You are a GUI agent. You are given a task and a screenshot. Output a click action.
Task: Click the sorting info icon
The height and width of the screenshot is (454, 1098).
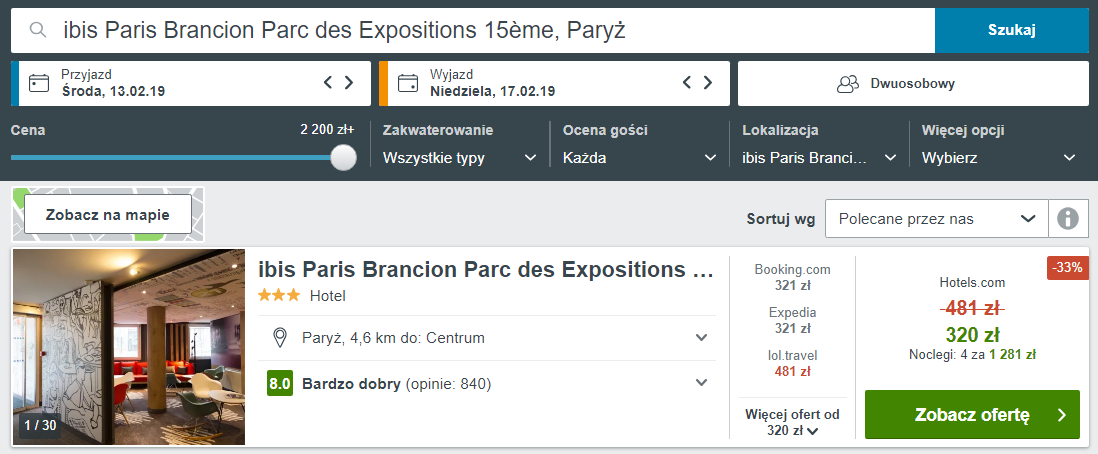[x=1068, y=219]
